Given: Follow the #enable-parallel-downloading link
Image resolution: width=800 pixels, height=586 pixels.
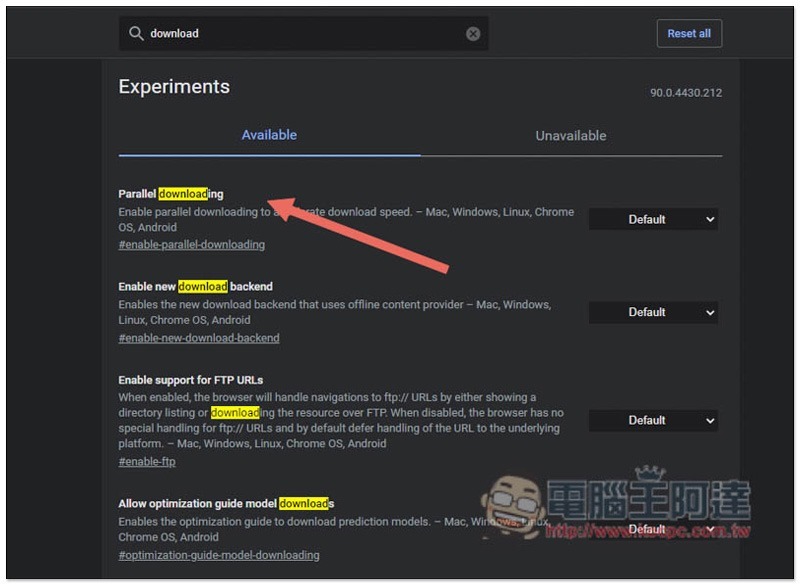Looking at the screenshot, I should coord(192,245).
